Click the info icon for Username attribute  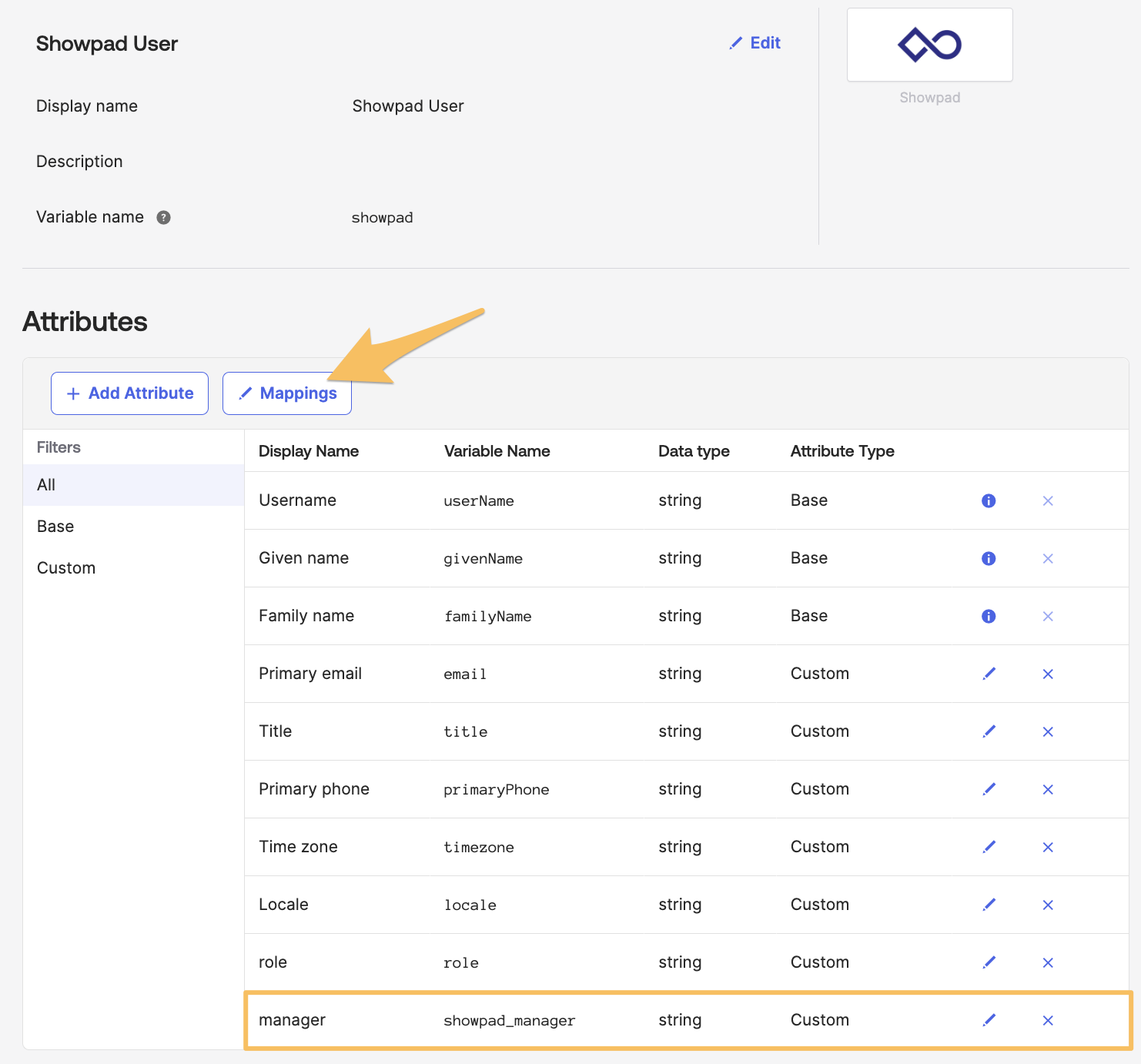989,500
